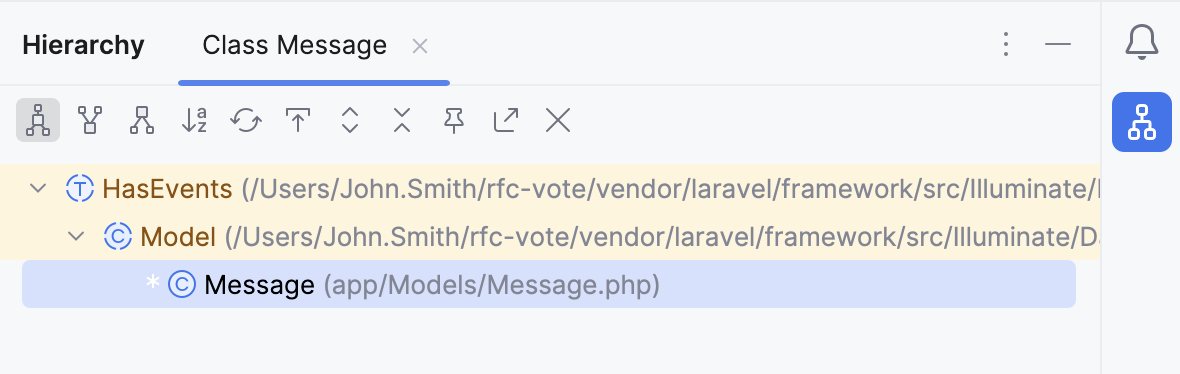Open the Notifications bell panel
The width and height of the screenshot is (1180, 374).
(x=1142, y=42)
